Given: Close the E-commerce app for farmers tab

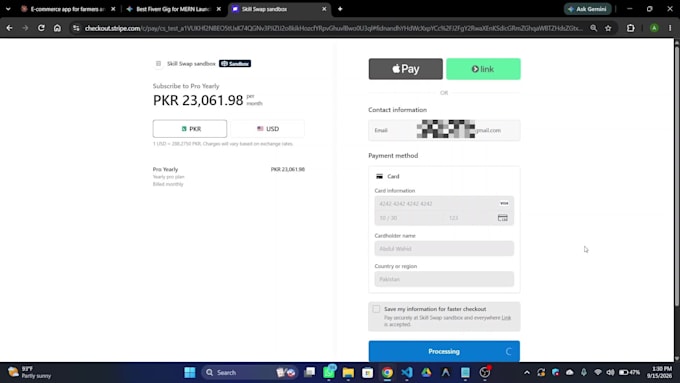Looking at the screenshot, I should tap(113, 9).
